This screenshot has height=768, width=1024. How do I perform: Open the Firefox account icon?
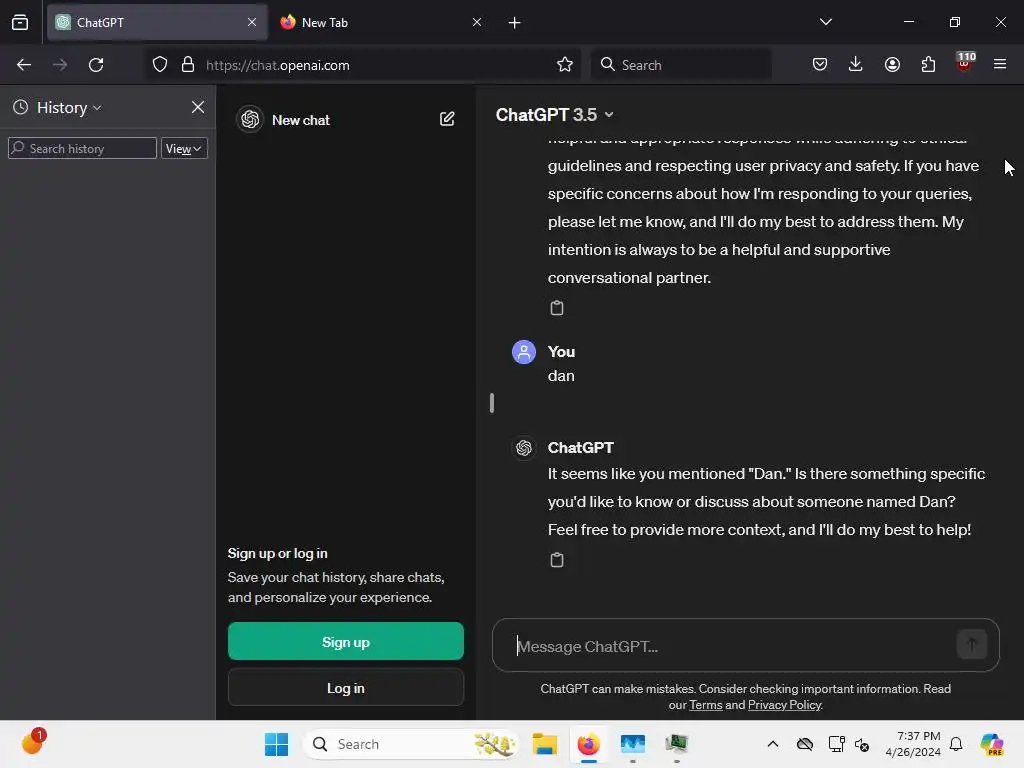892,65
